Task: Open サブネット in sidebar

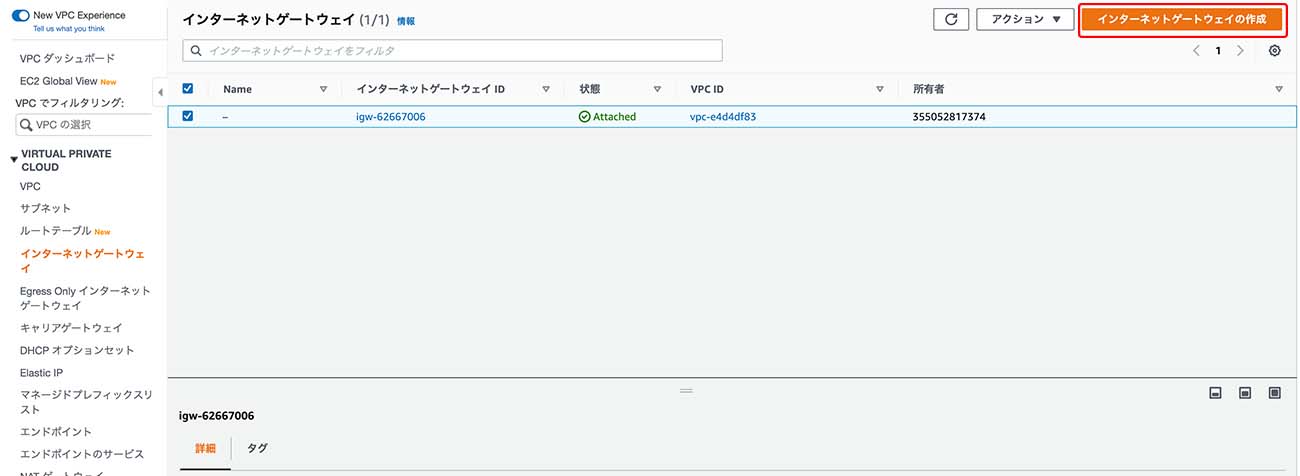Action: (x=46, y=208)
